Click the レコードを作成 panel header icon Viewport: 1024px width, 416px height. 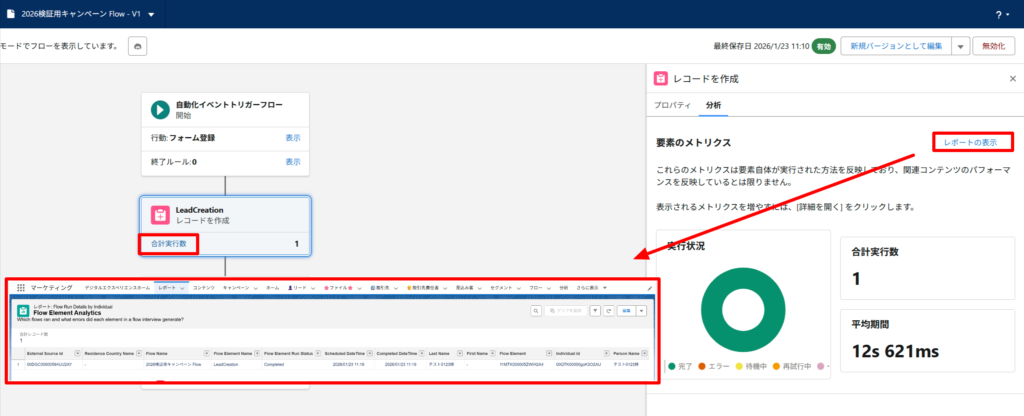point(660,79)
